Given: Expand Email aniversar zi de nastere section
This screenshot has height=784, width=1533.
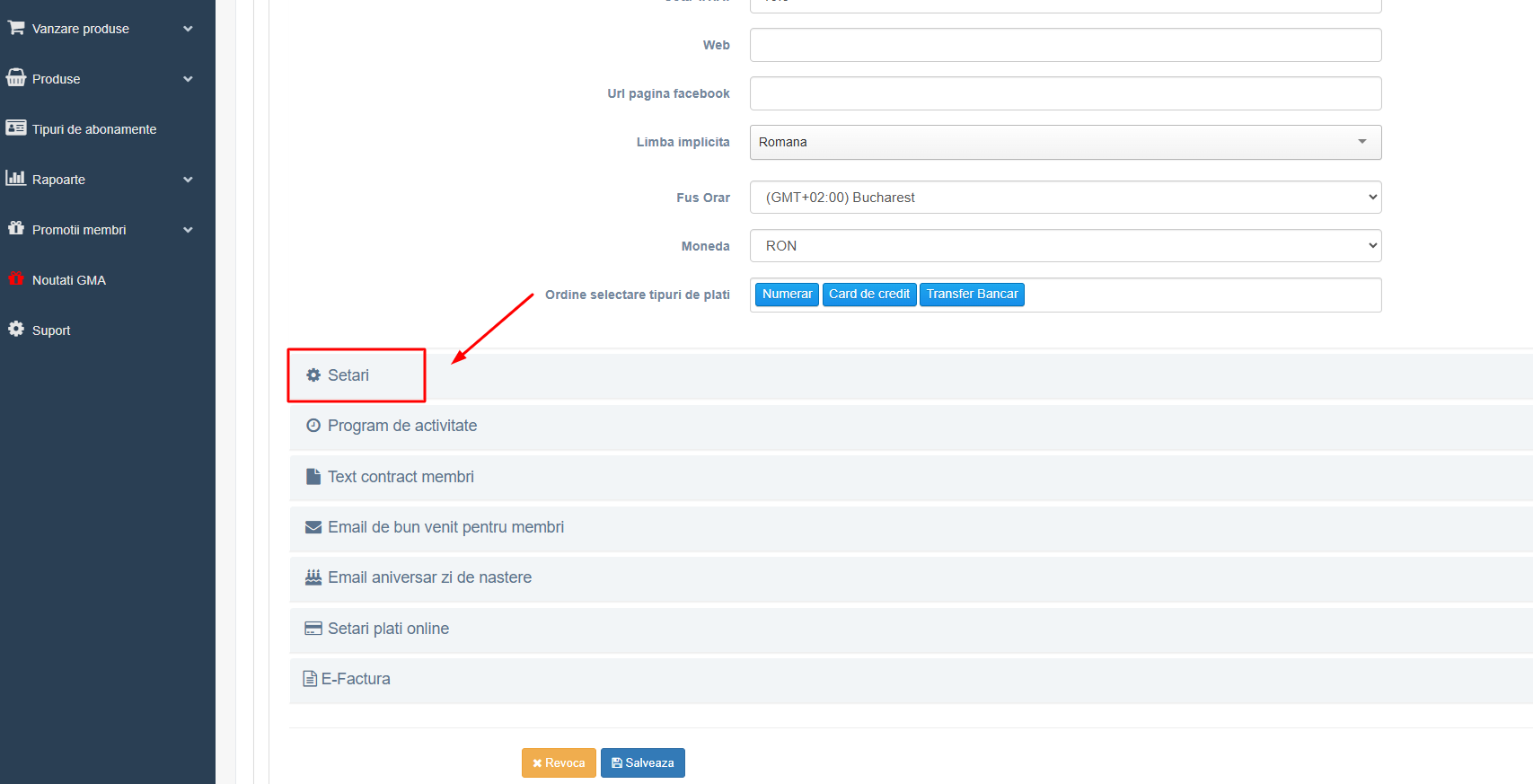Looking at the screenshot, I should (x=911, y=578).
